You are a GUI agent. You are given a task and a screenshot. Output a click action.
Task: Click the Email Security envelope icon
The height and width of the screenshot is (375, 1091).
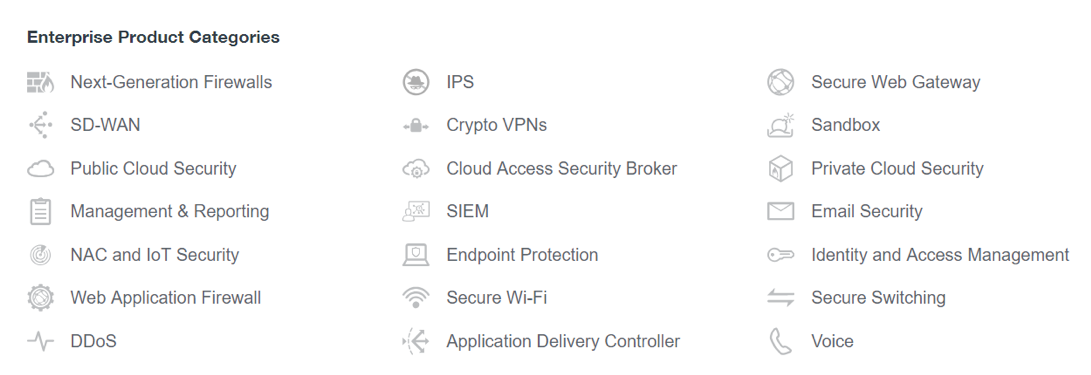[781, 212]
